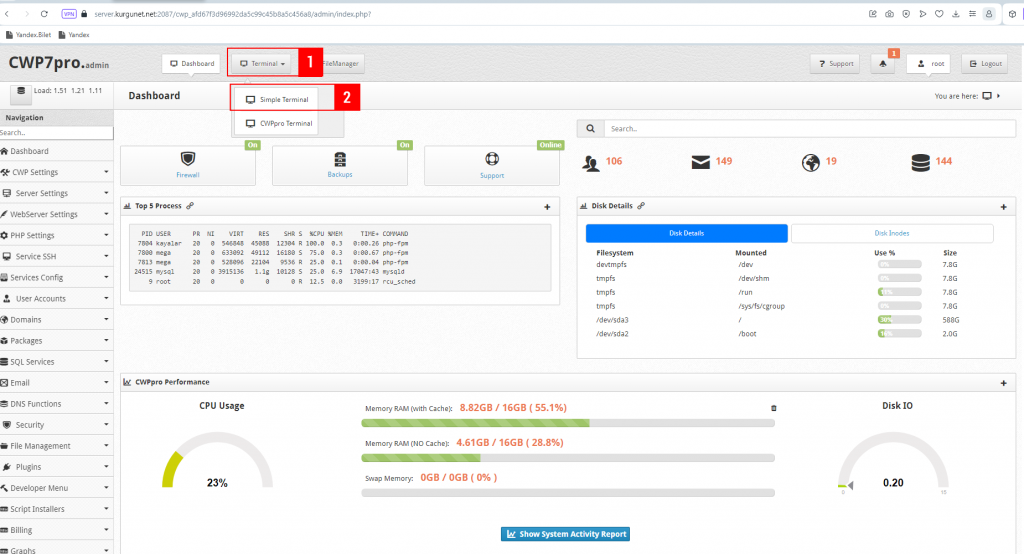The image size is (1024, 554).
Task: Open the Yandex.Bilet bookmark
Action: click(29, 35)
